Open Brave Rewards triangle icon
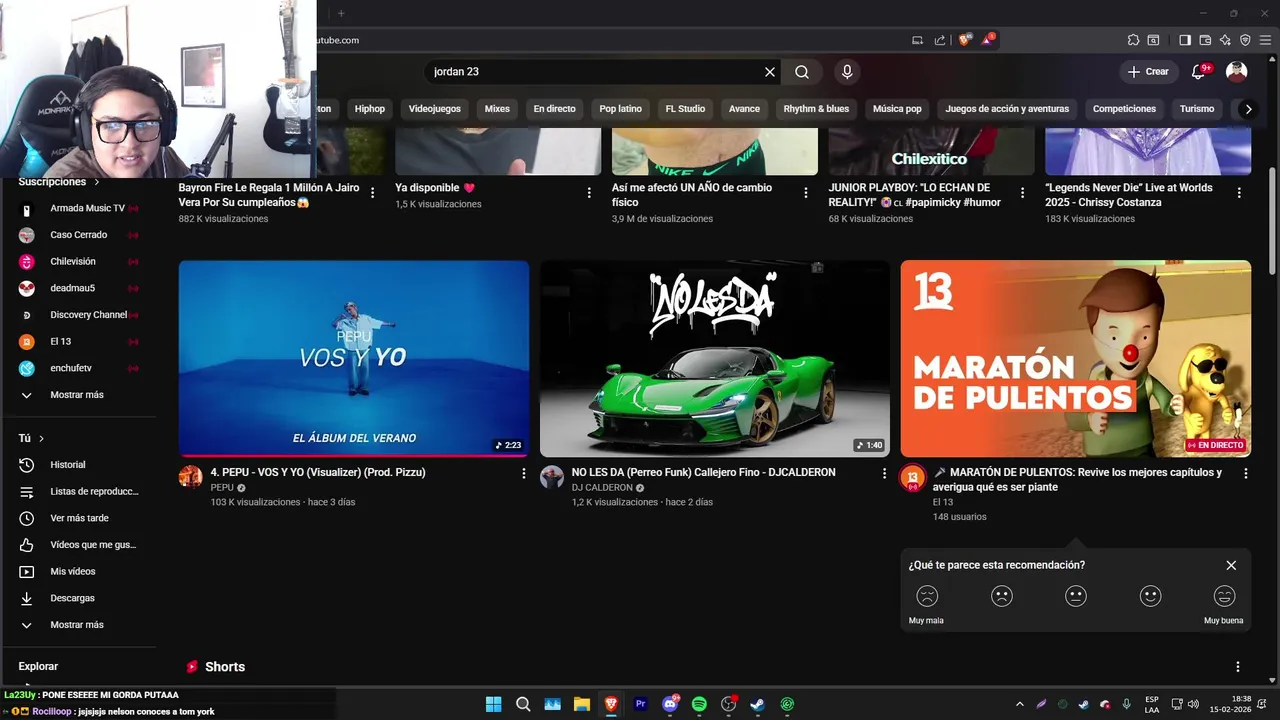1280x720 pixels. [x=987, y=40]
